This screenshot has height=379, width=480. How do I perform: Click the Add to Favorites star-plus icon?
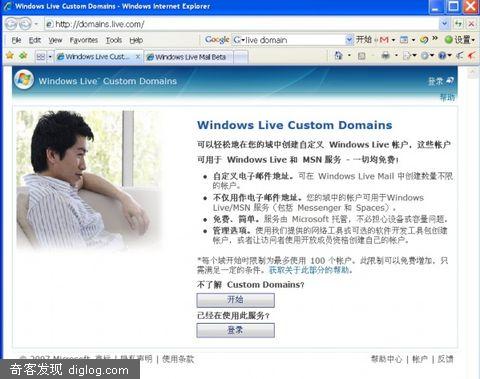click(x=23, y=56)
